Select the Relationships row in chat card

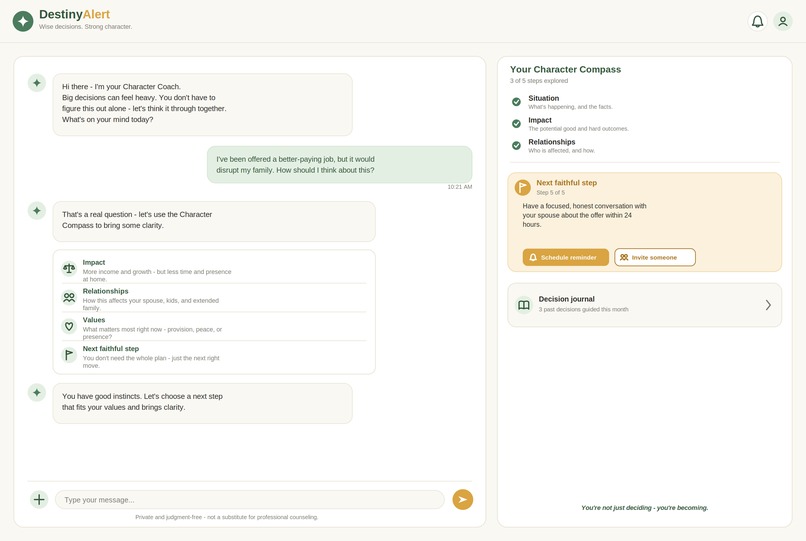[214, 299]
